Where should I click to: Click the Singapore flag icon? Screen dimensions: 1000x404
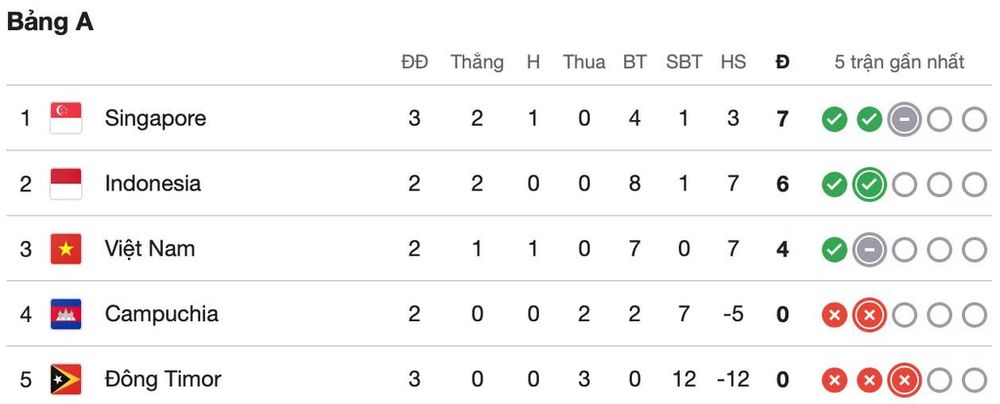(66, 118)
